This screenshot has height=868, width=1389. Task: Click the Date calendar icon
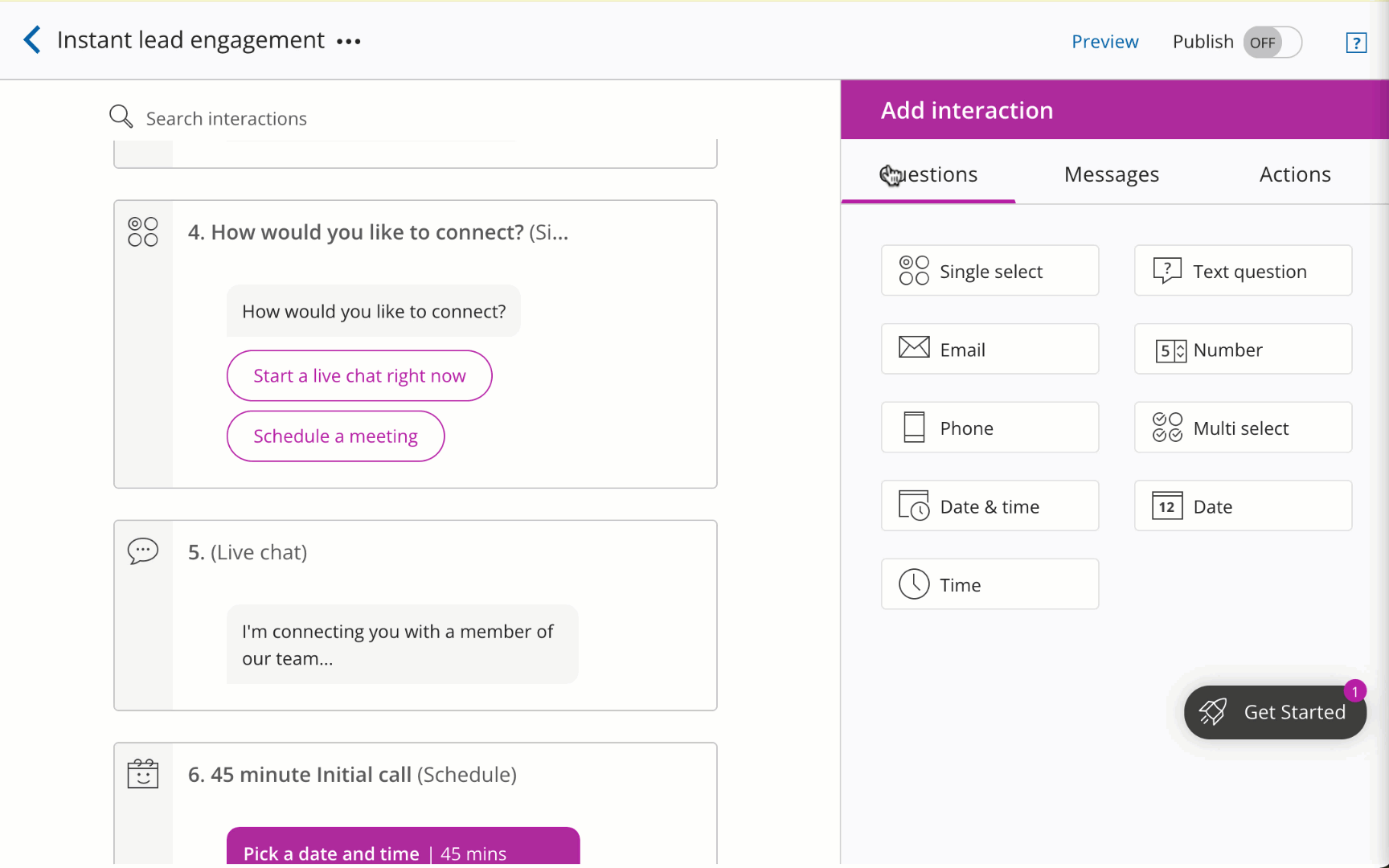pos(1167,506)
